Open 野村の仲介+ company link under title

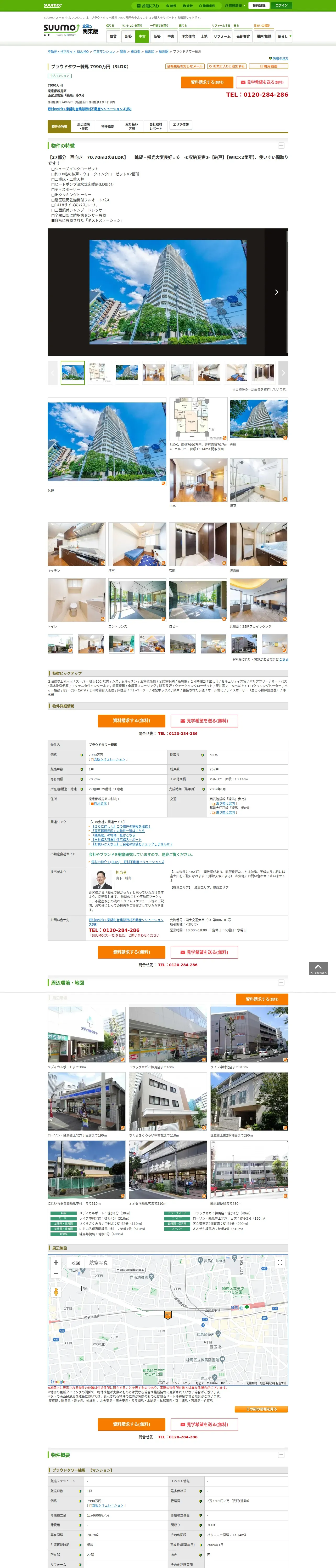(x=90, y=109)
